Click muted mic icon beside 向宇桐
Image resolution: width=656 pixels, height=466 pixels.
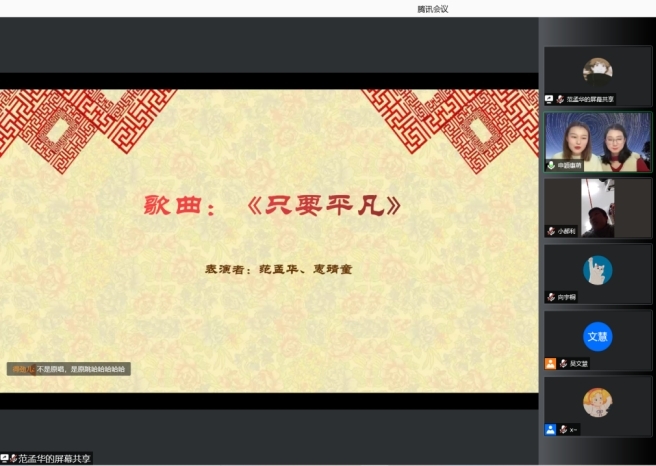(x=550, y=297)
